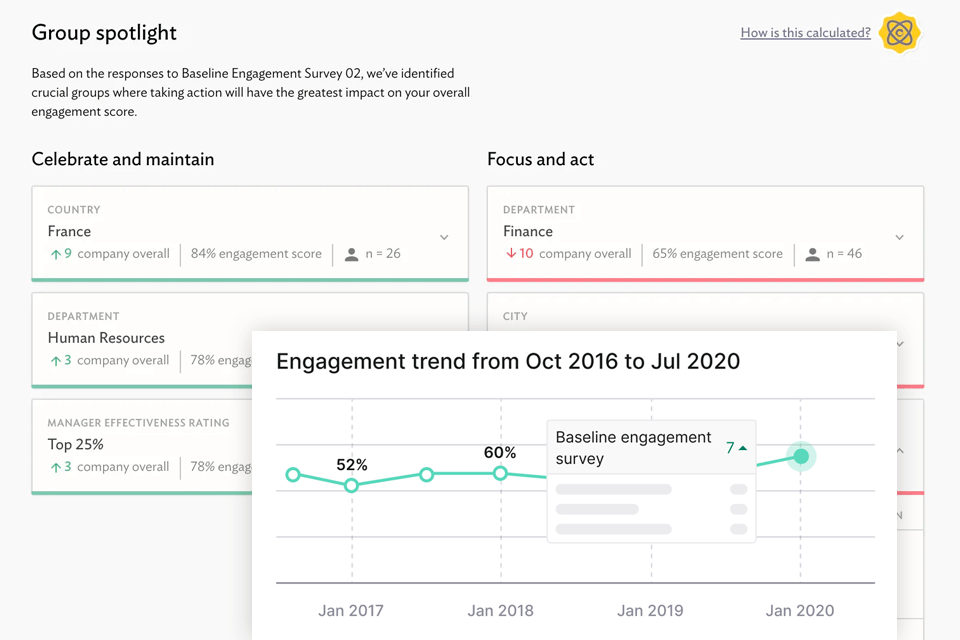960x640 pixels.
Task: Click the 52% data point on trend line
Action: click(351, 486)
